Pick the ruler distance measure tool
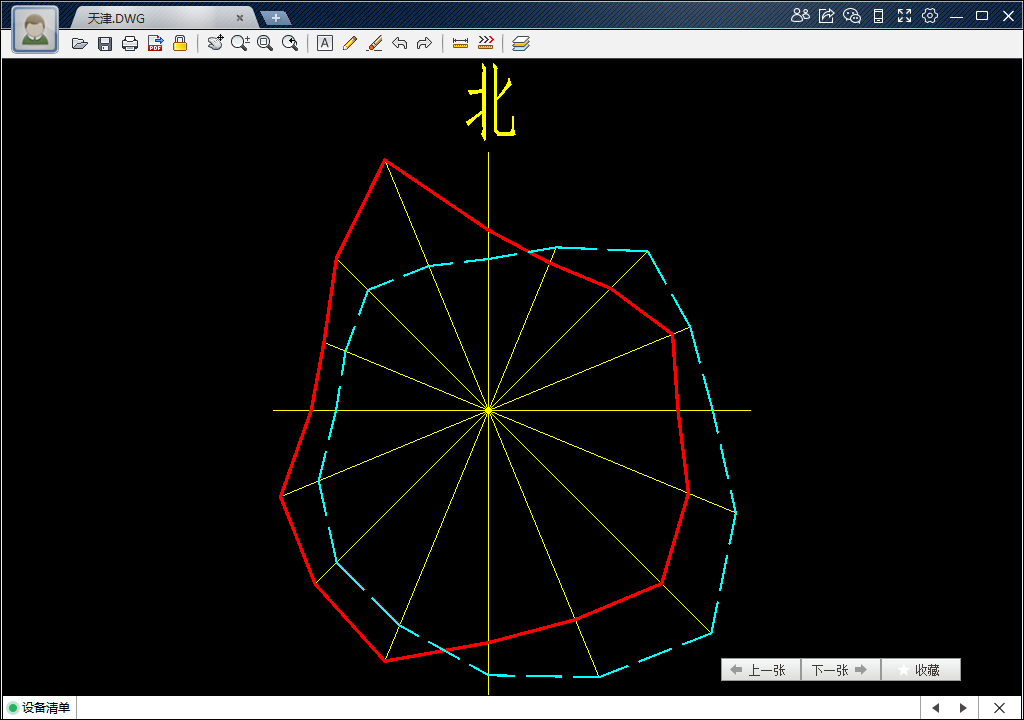This screenshot has height=720, width=1024. pos(460,43)
